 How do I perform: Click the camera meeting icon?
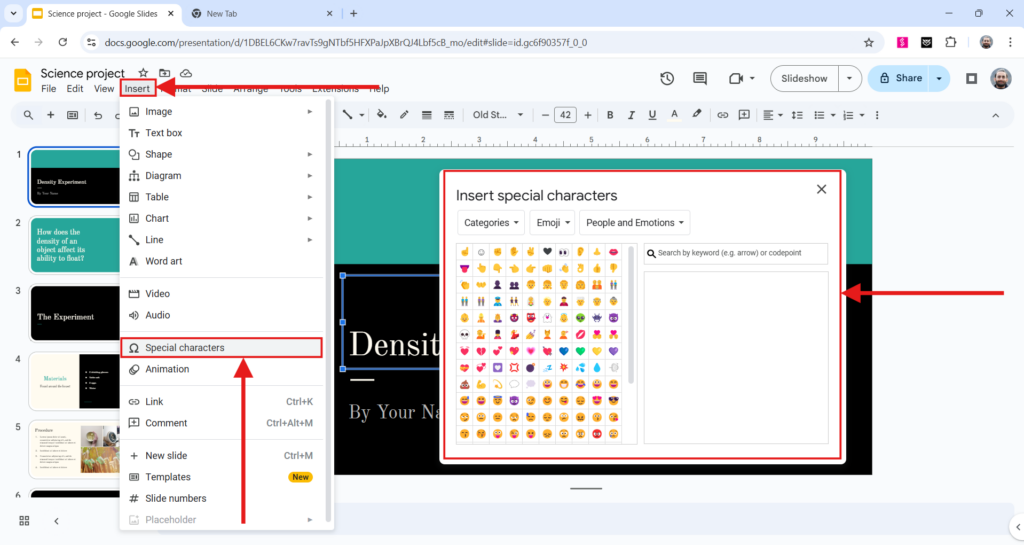tap(736, 78)
